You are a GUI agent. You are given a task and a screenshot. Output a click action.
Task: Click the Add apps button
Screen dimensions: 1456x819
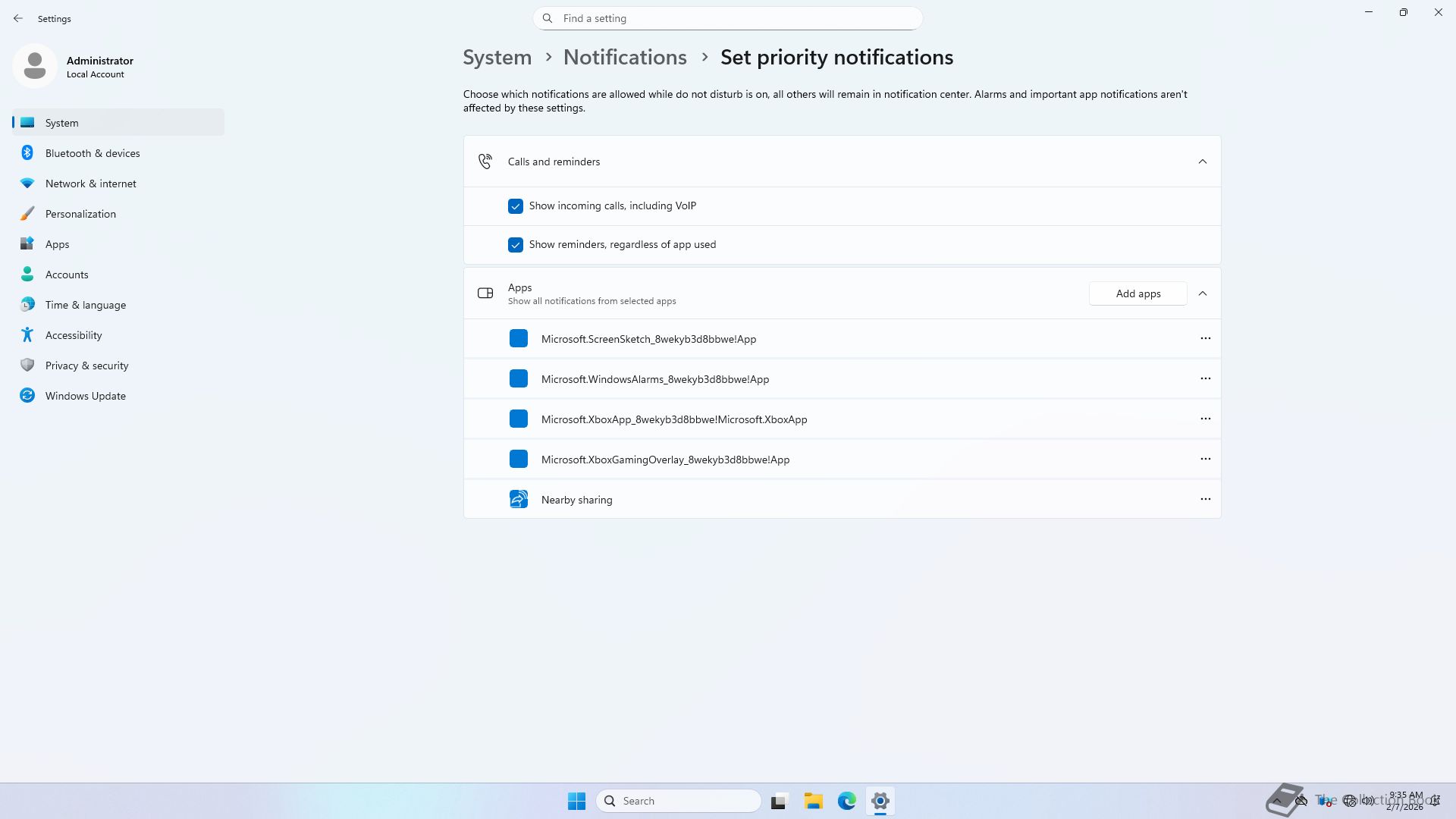pyautogui.click(x=1137, y=293)
